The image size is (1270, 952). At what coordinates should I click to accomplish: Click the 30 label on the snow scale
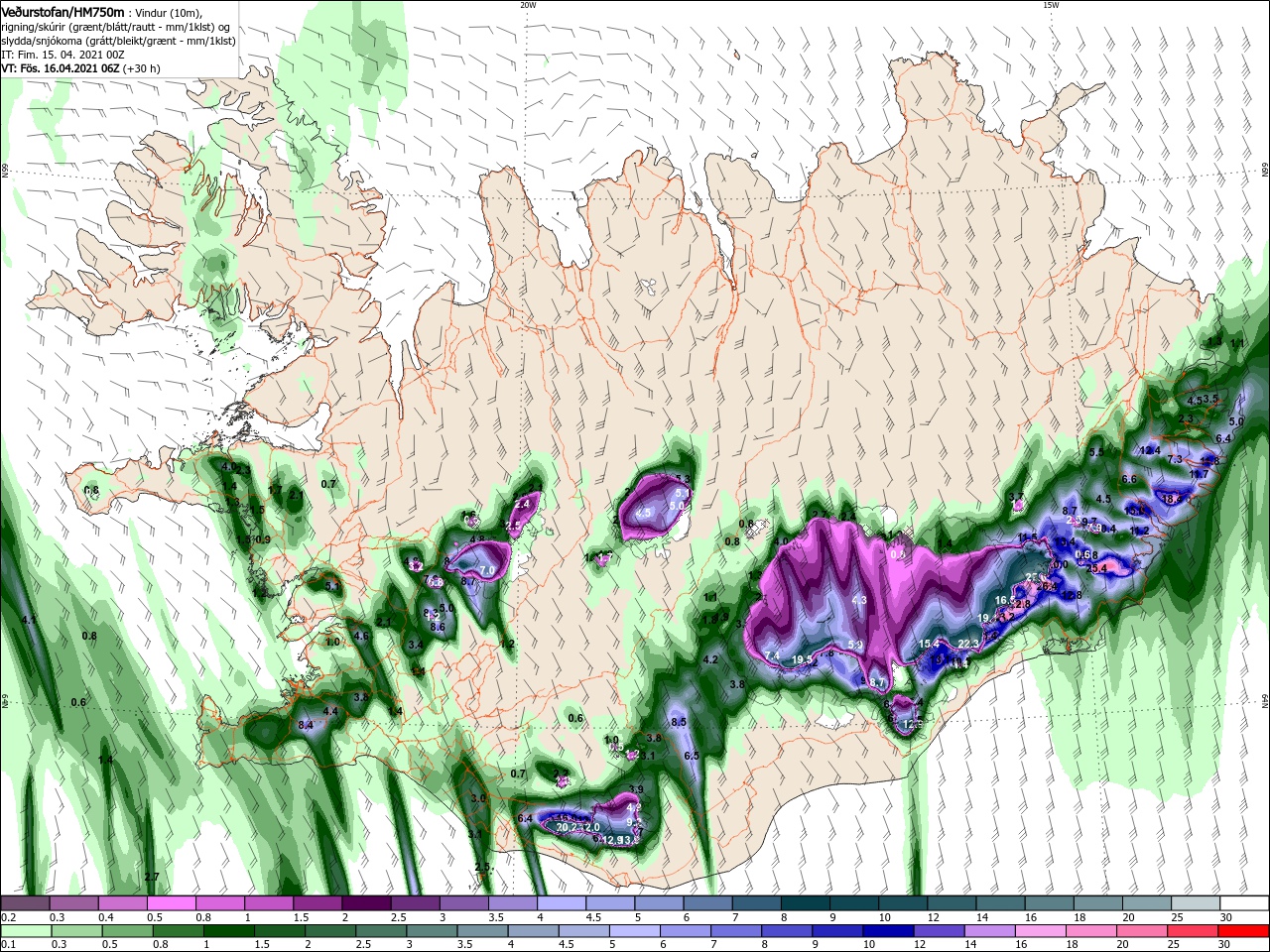click(1226, 917)
